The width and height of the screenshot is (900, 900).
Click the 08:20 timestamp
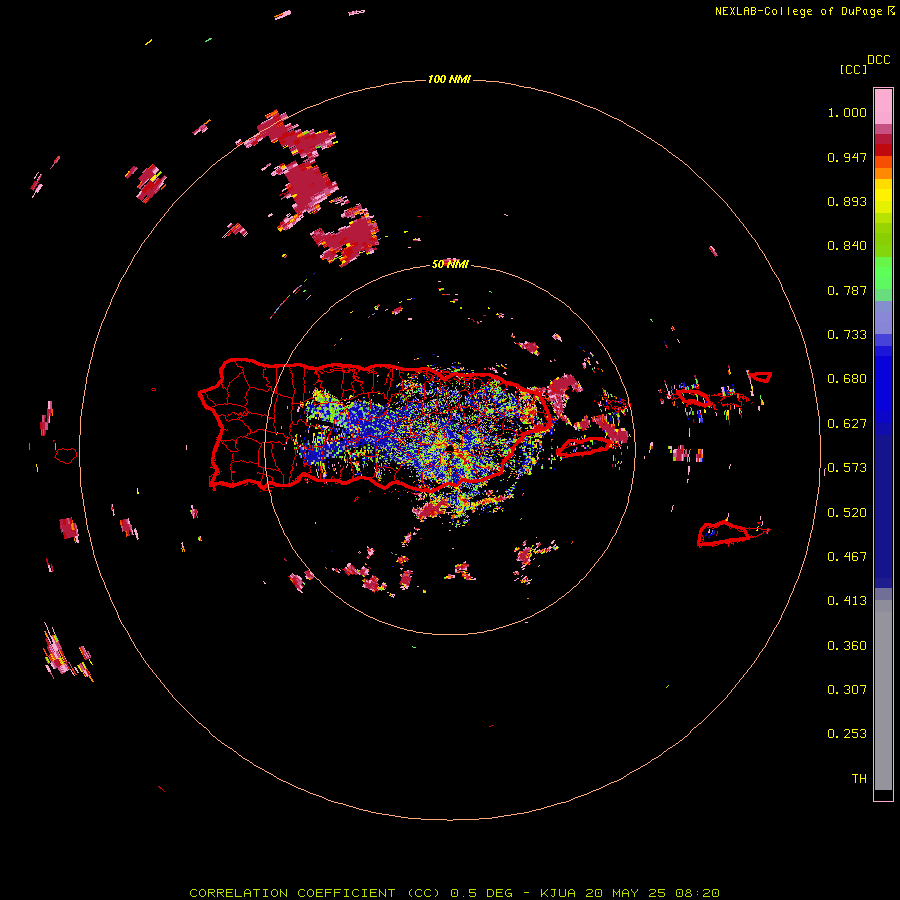pos(697,893)
